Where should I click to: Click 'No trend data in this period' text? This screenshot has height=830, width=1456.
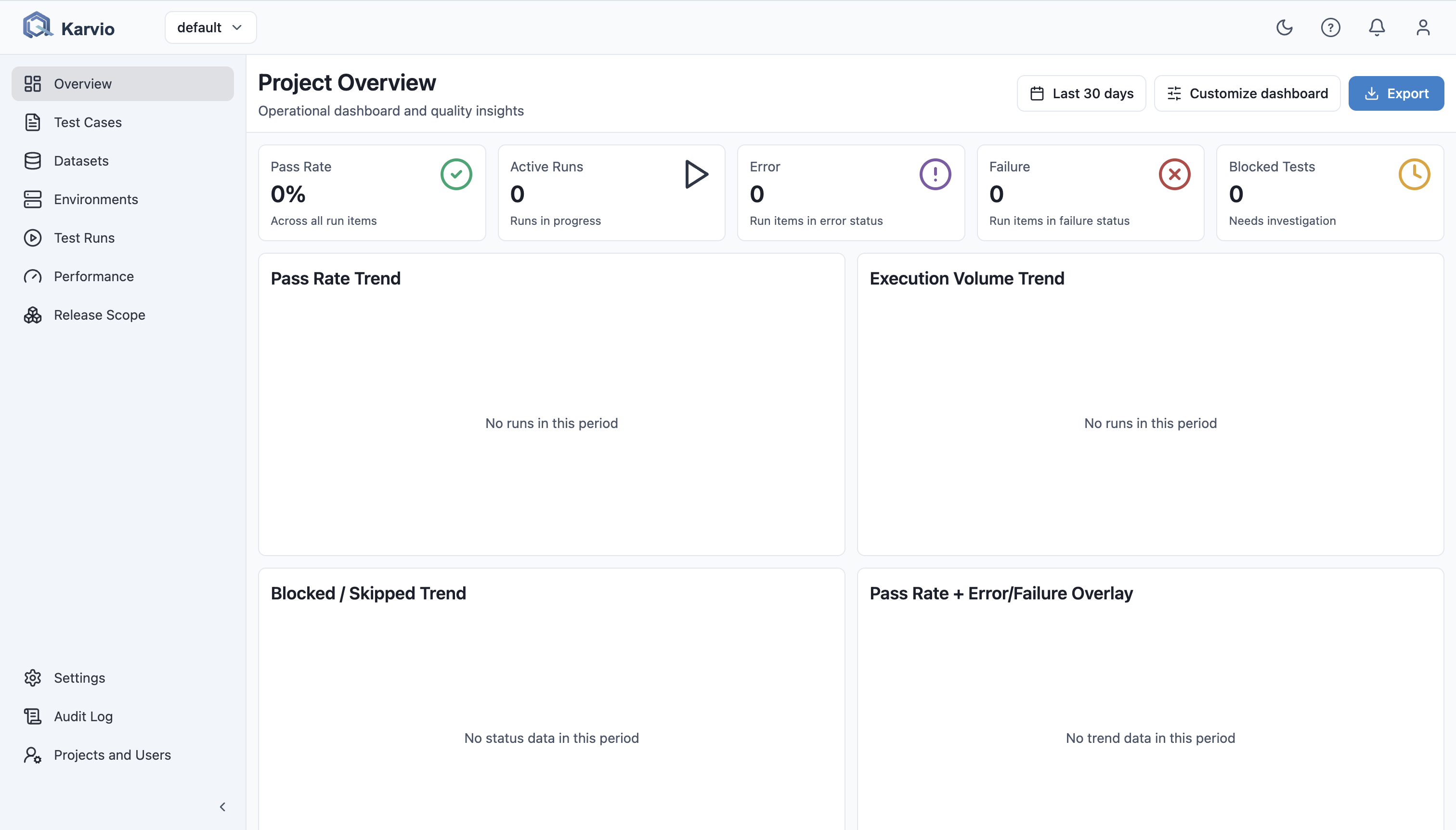[1150, 738]
